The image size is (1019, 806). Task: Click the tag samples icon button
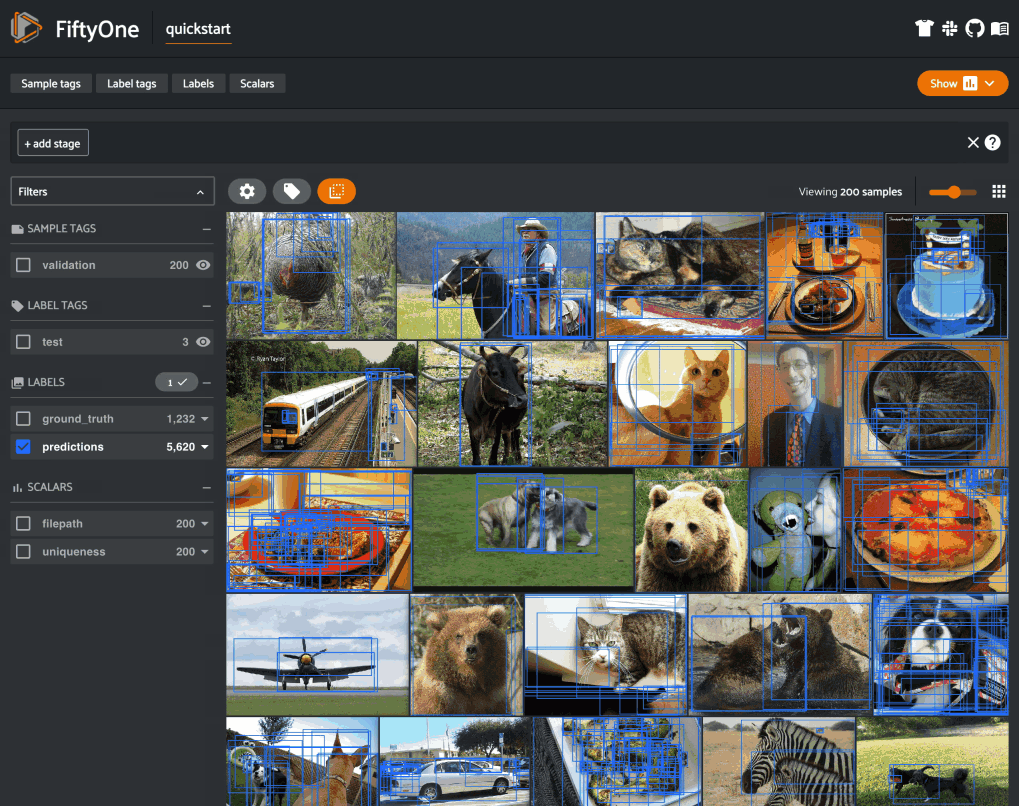pos(292,191)
